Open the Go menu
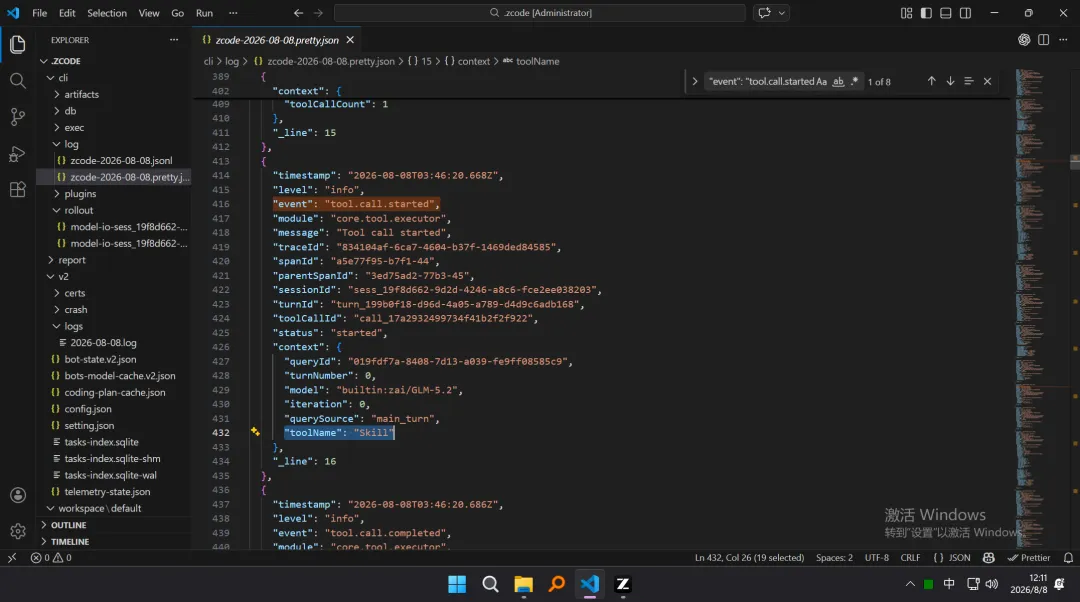 177,13
